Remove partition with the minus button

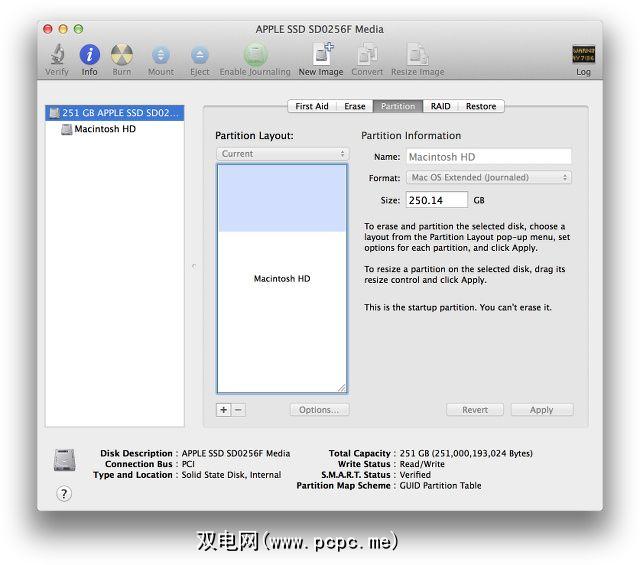pos(239,409)
